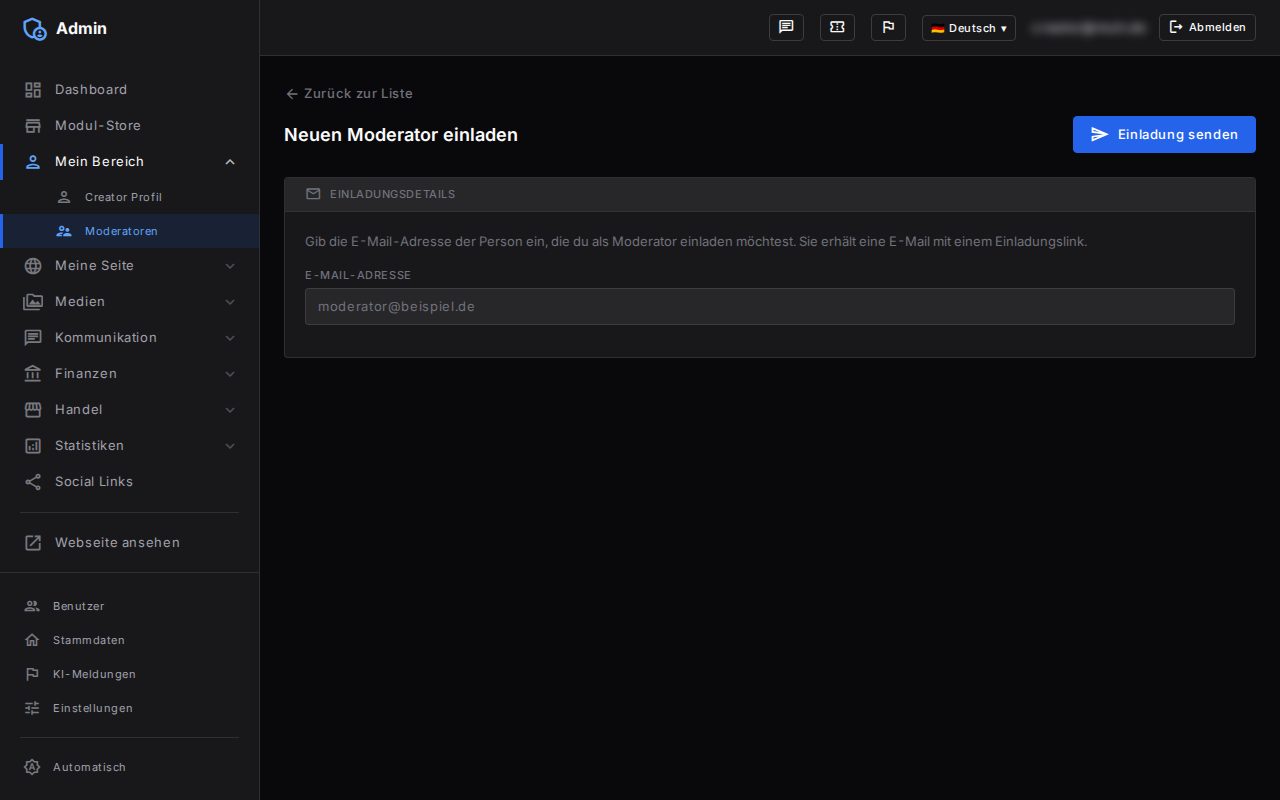Screen dimensions: 1280x800
Task: Click the Webseite ansehen external-link icon
Action: tap(33, 543)
